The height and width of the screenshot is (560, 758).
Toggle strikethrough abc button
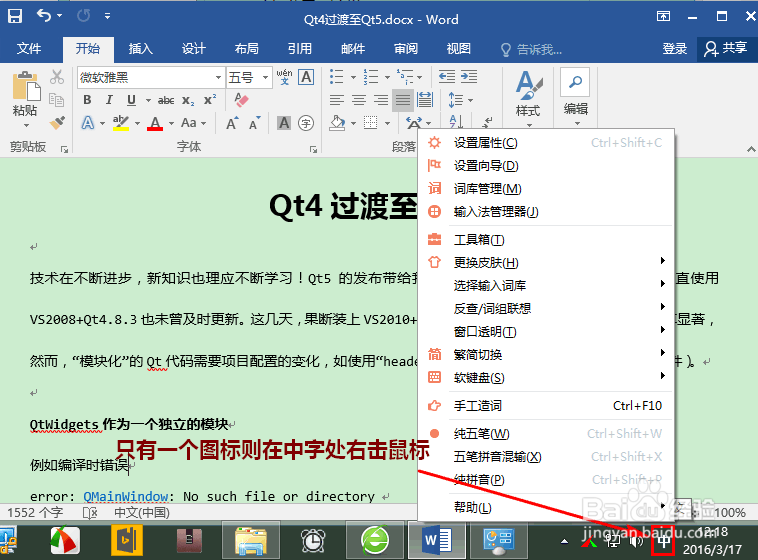[x=166, y=100]
